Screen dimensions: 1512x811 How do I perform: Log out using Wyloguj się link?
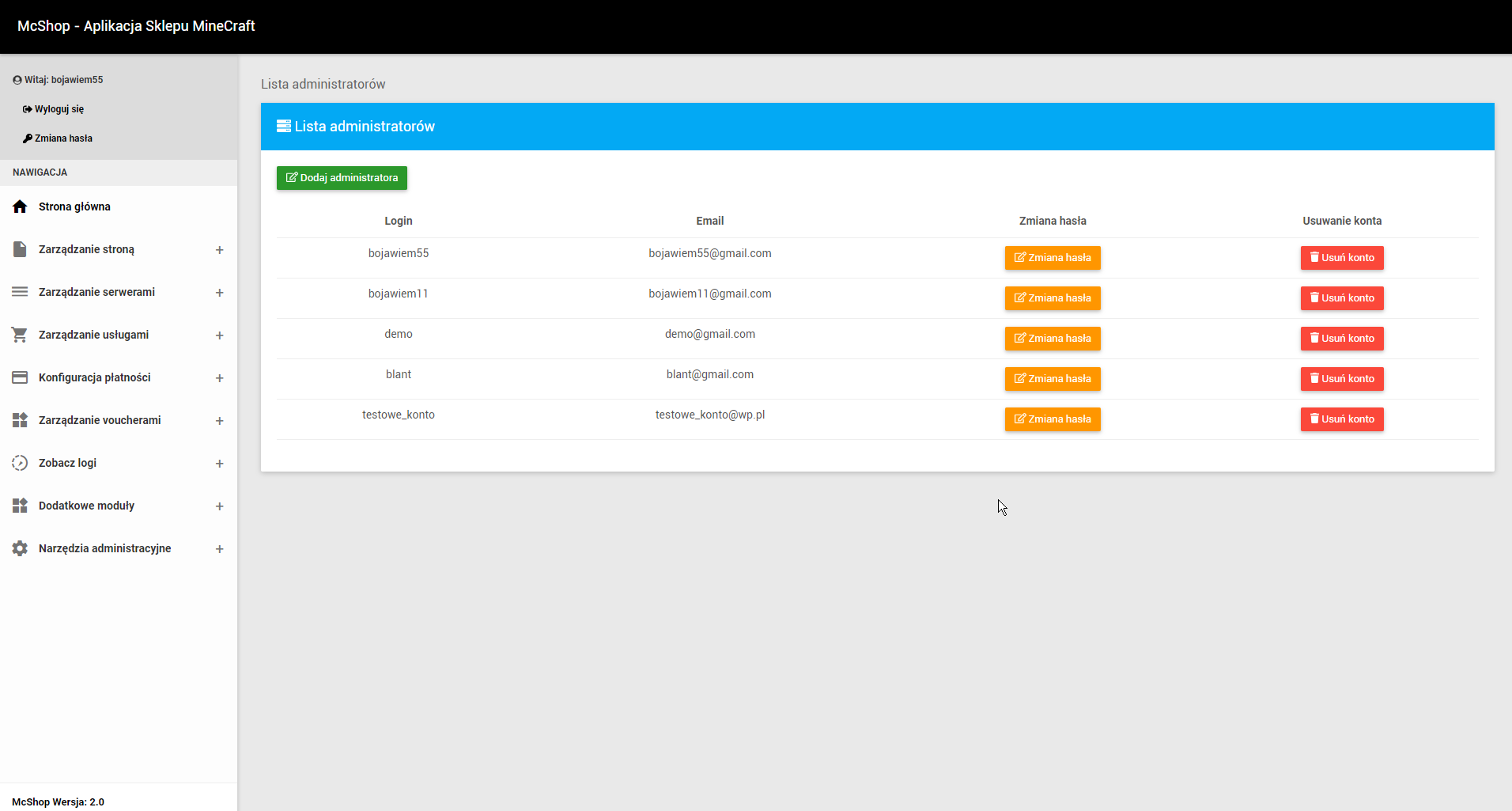59,109
